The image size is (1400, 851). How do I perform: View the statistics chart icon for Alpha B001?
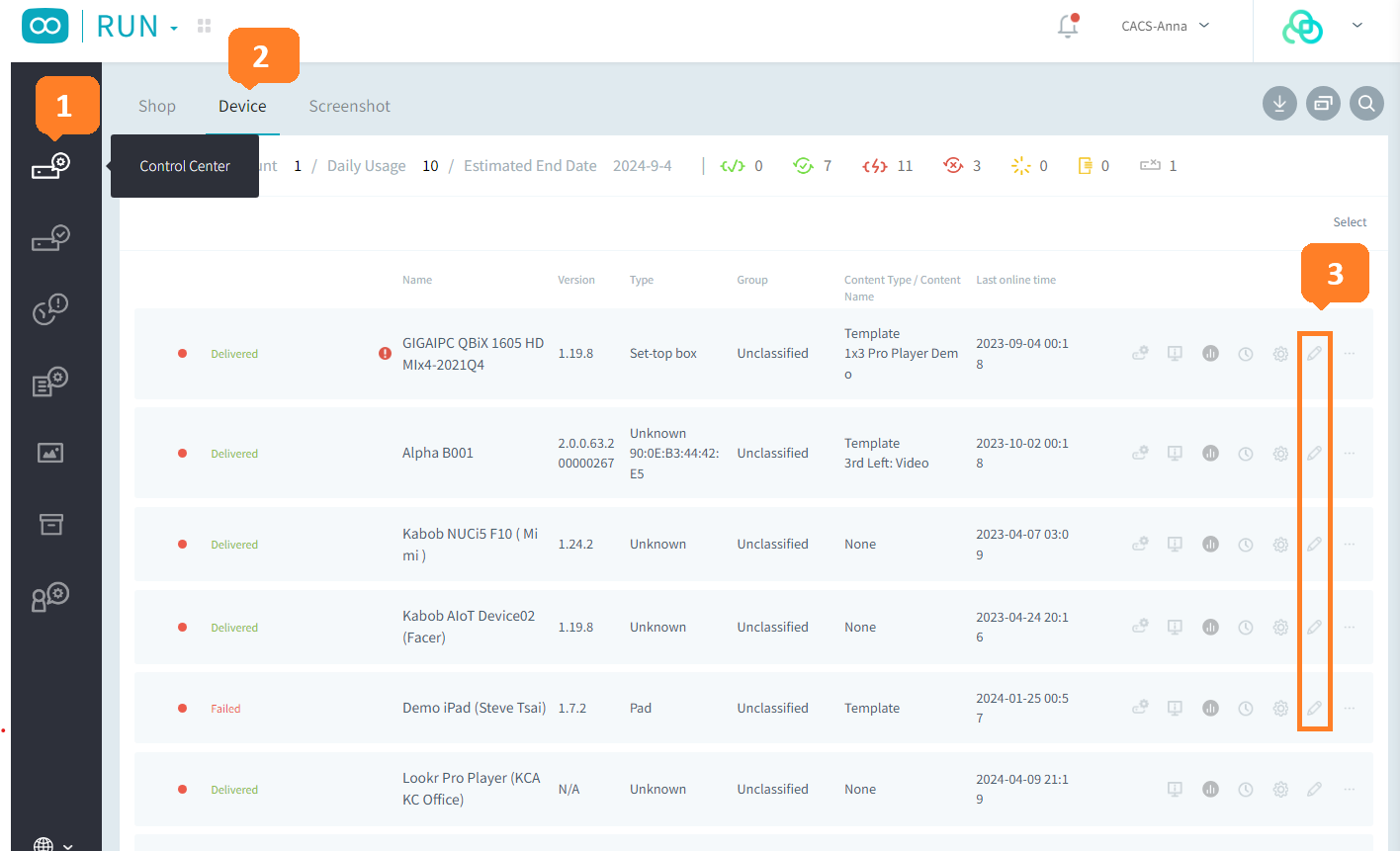tap(1210, 454)
